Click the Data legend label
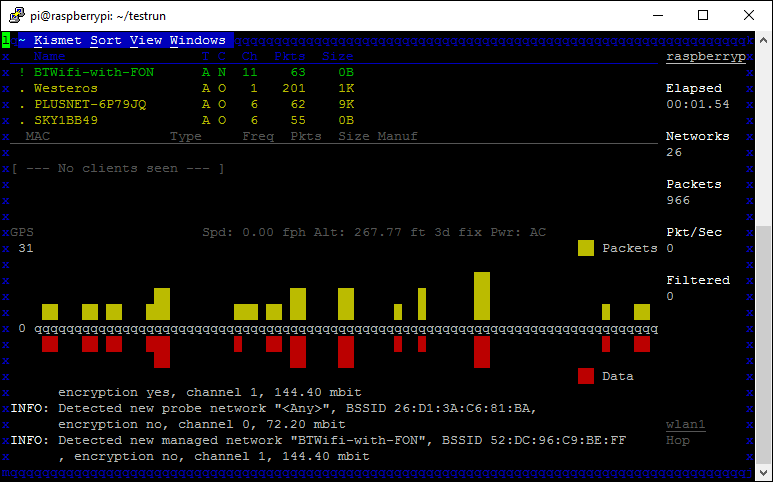 [618, 377]
